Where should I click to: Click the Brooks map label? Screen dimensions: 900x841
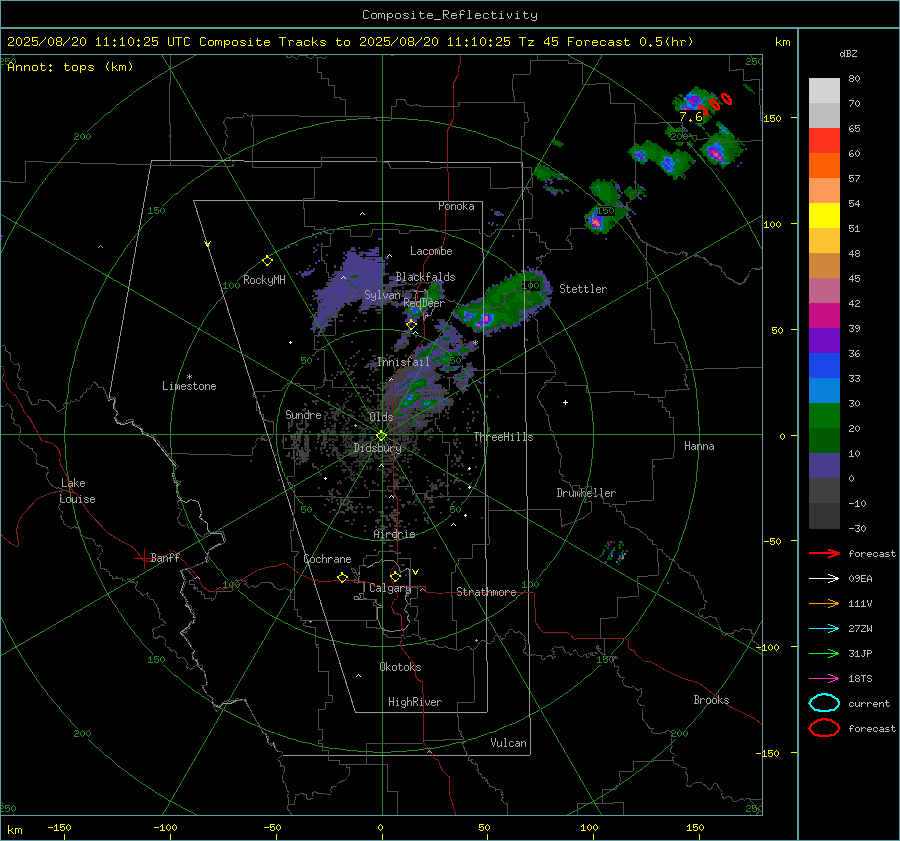pyautogui.click(x=711, y=700)
